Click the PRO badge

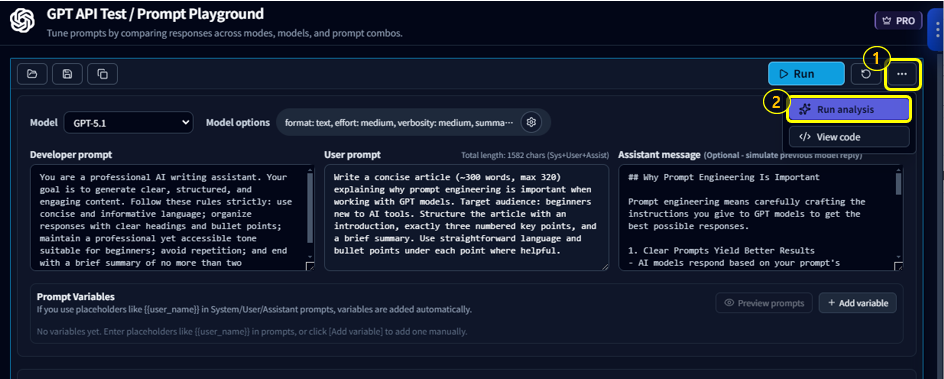(x=898, y=20)
